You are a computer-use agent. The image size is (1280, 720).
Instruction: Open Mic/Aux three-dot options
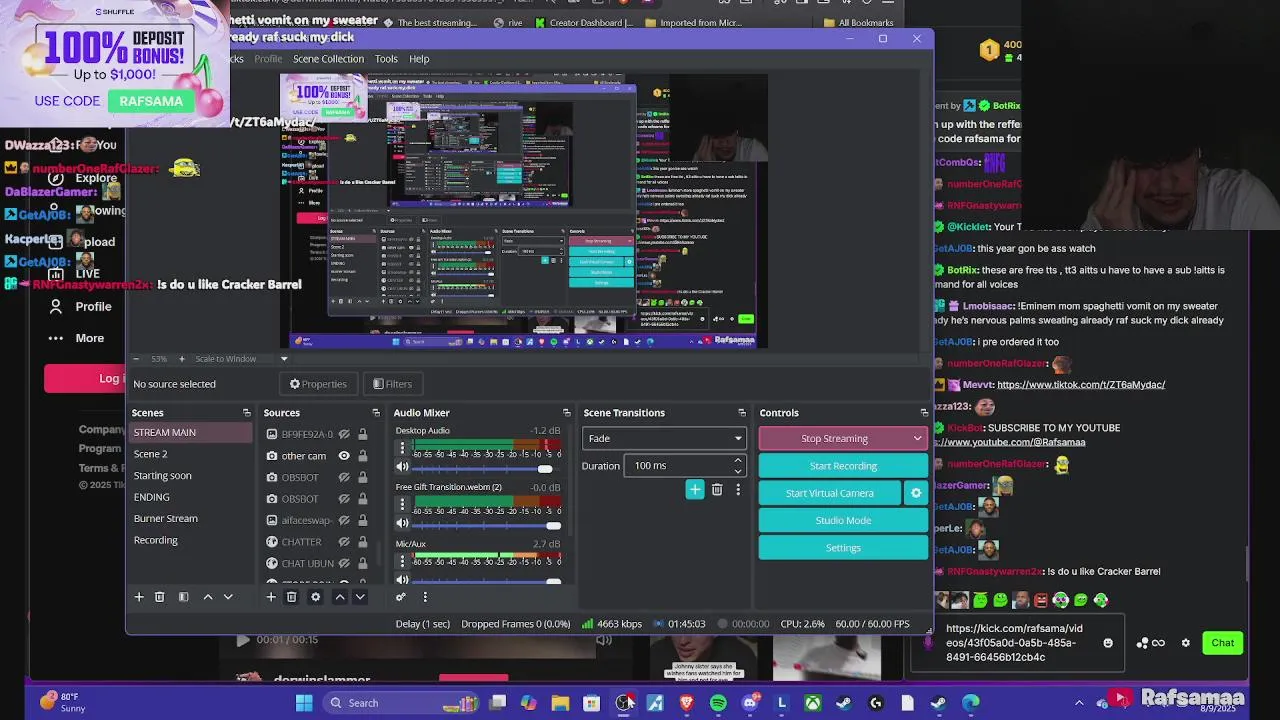(402, 561)
